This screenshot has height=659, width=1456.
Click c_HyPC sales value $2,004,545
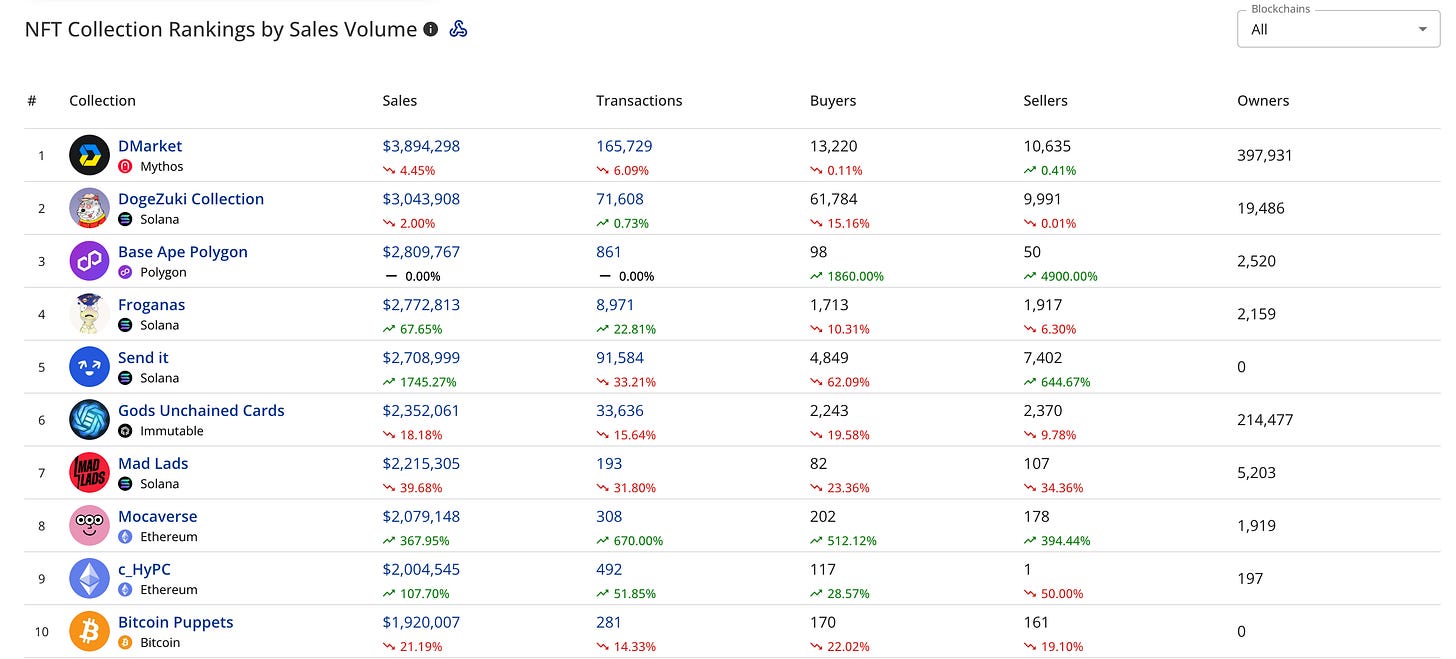(421, 570)
